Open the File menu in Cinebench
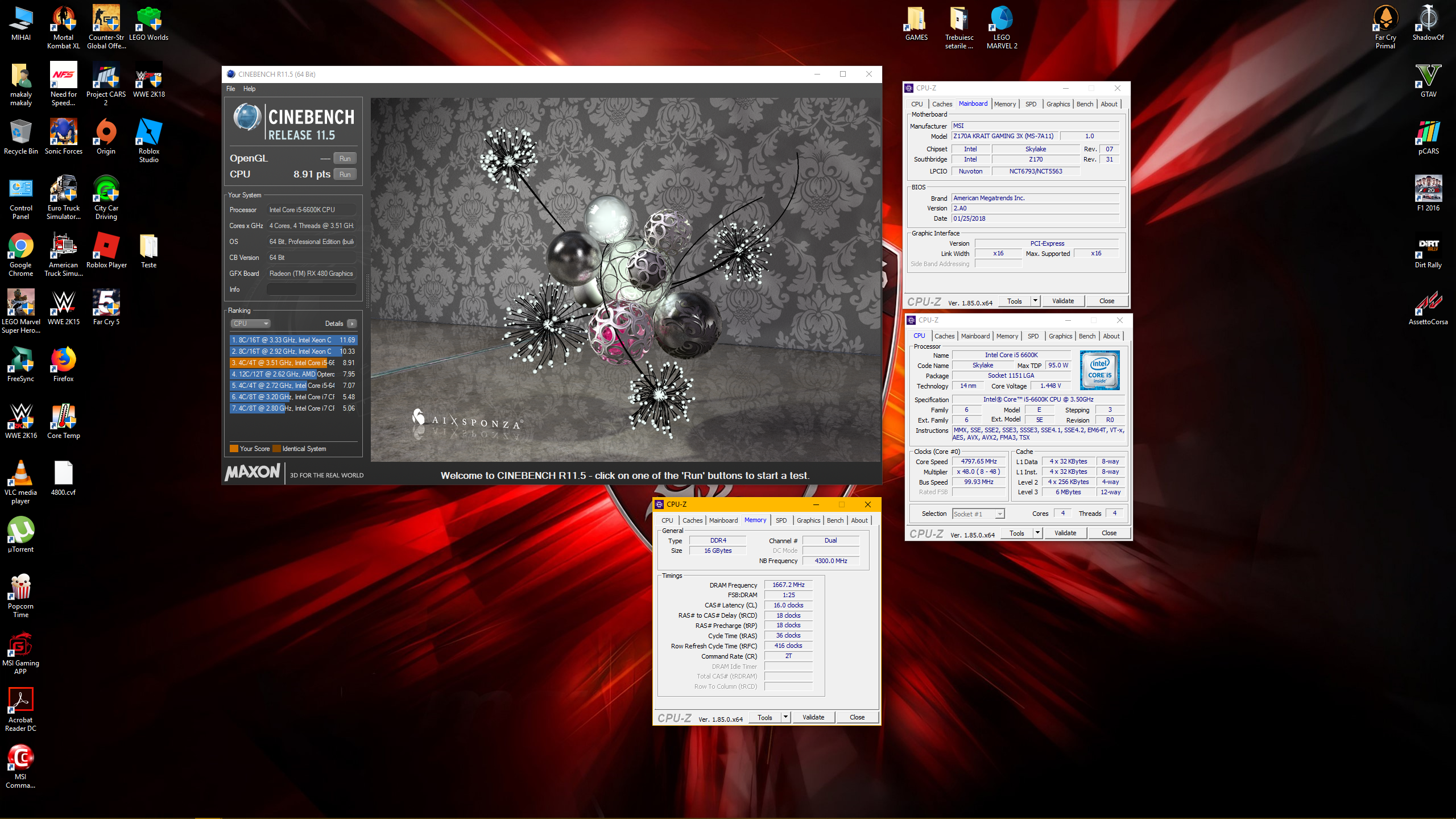The height and width of the screenshot is (819, 1456). [230, 89]
